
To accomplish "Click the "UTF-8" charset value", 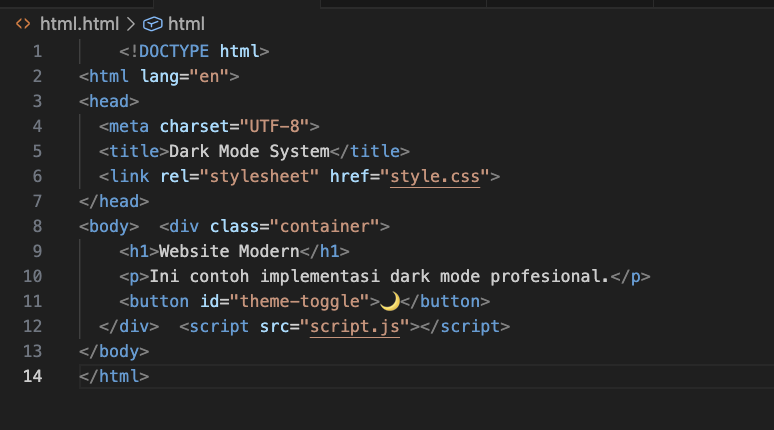I will coord(274,126).
